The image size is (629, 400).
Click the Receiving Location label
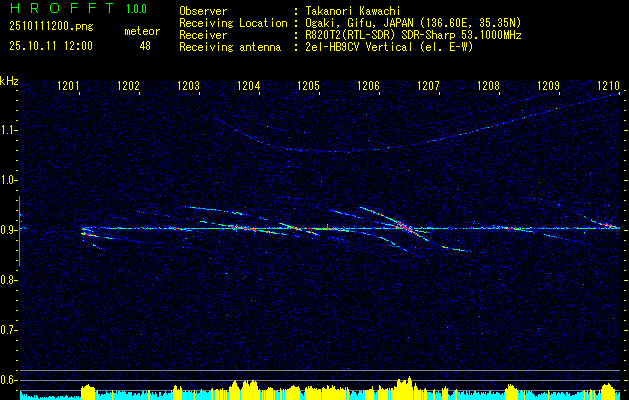tap(233, 23)
